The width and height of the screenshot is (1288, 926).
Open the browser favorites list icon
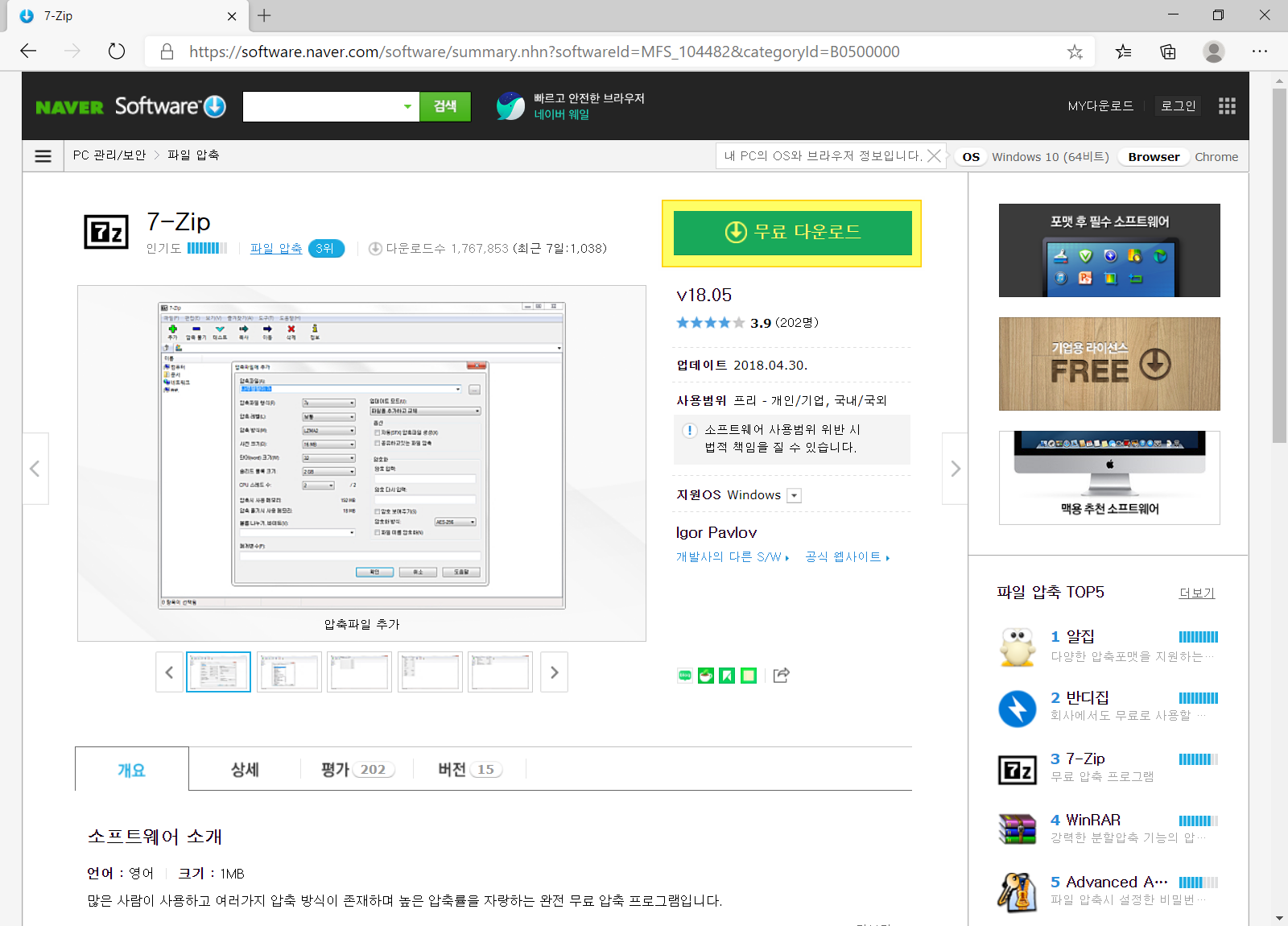tap(1123, 52)
